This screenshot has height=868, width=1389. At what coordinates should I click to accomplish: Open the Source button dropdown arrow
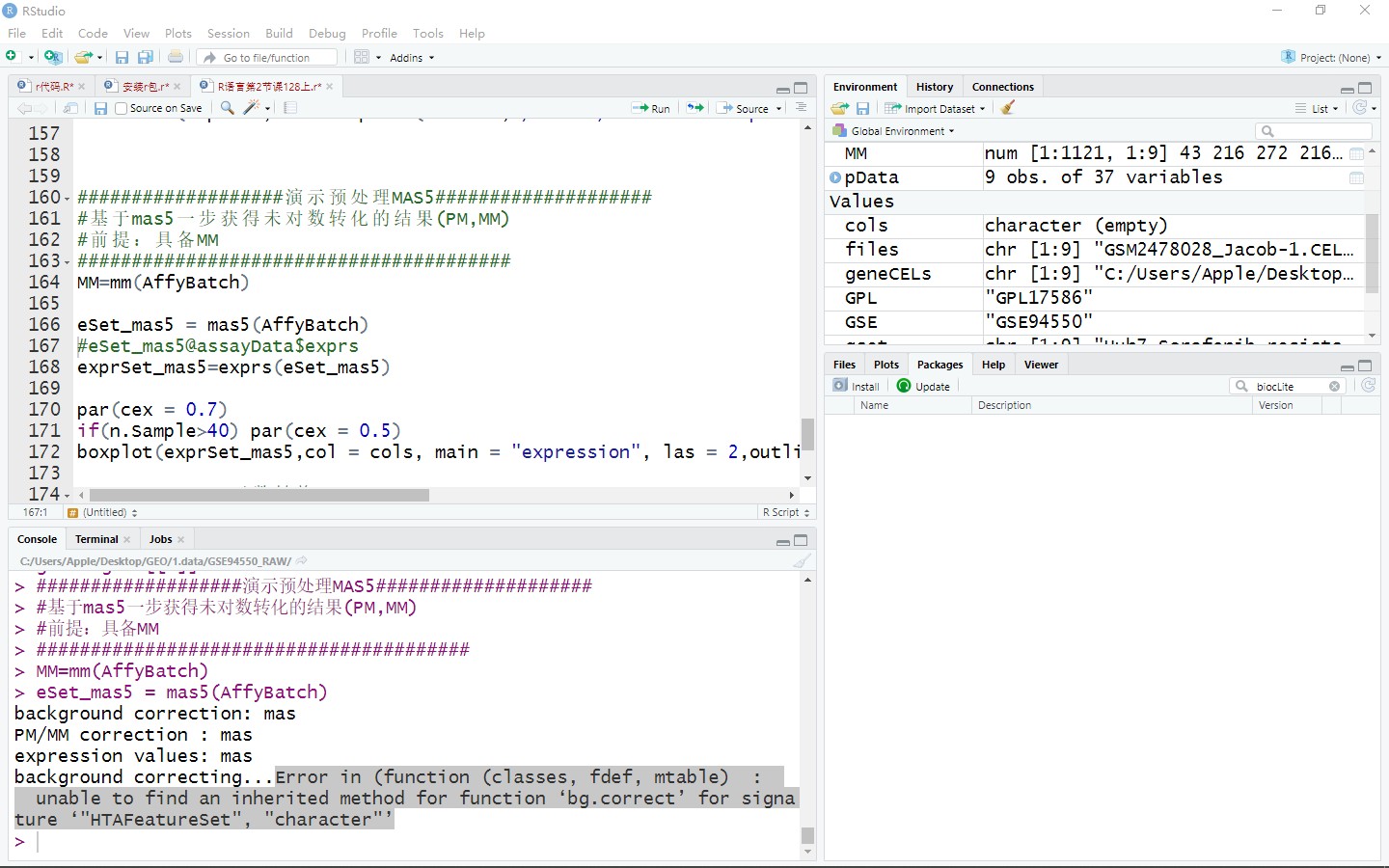778,109
